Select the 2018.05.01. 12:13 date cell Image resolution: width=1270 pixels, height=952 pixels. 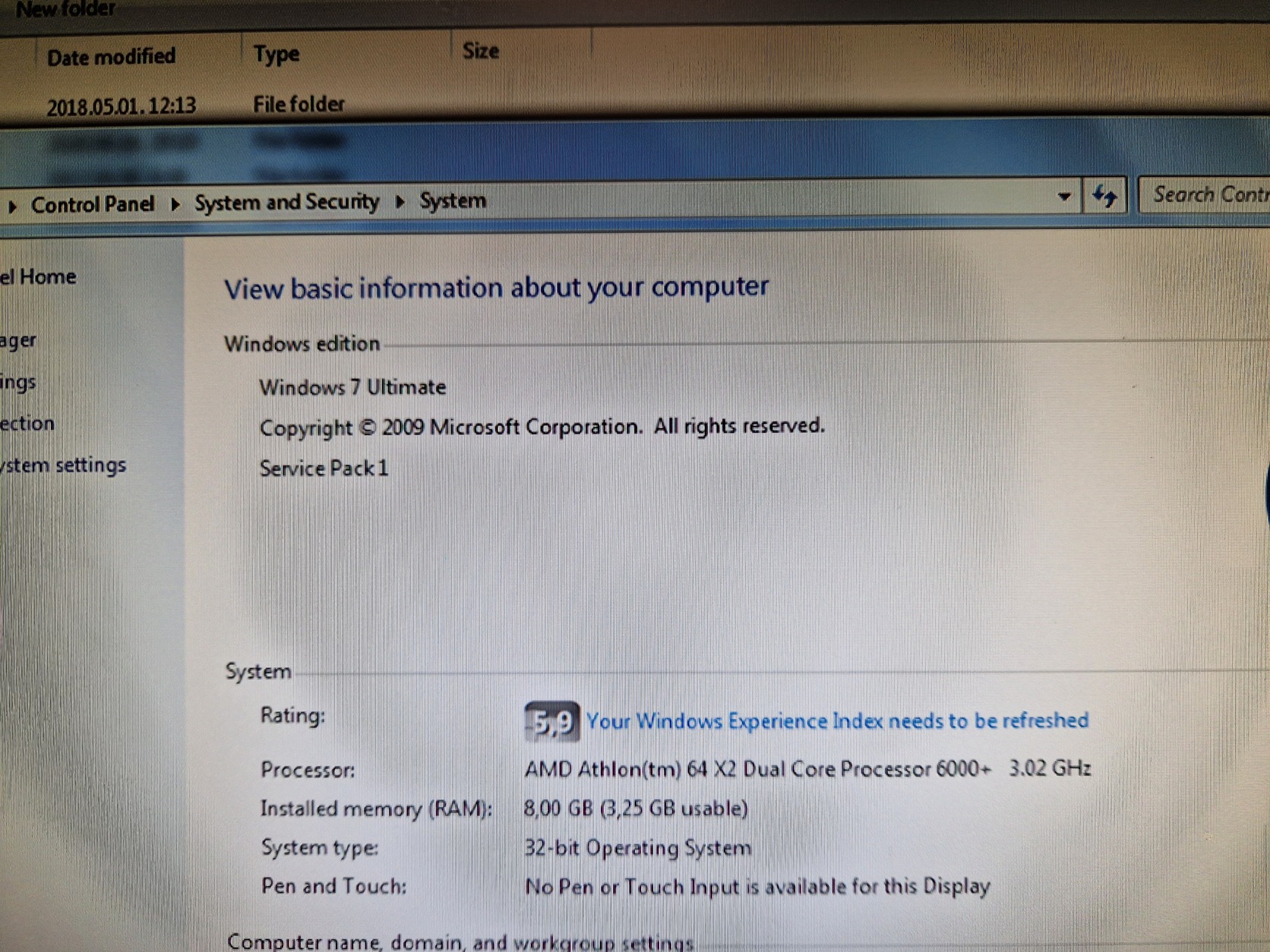click(122, 106)
